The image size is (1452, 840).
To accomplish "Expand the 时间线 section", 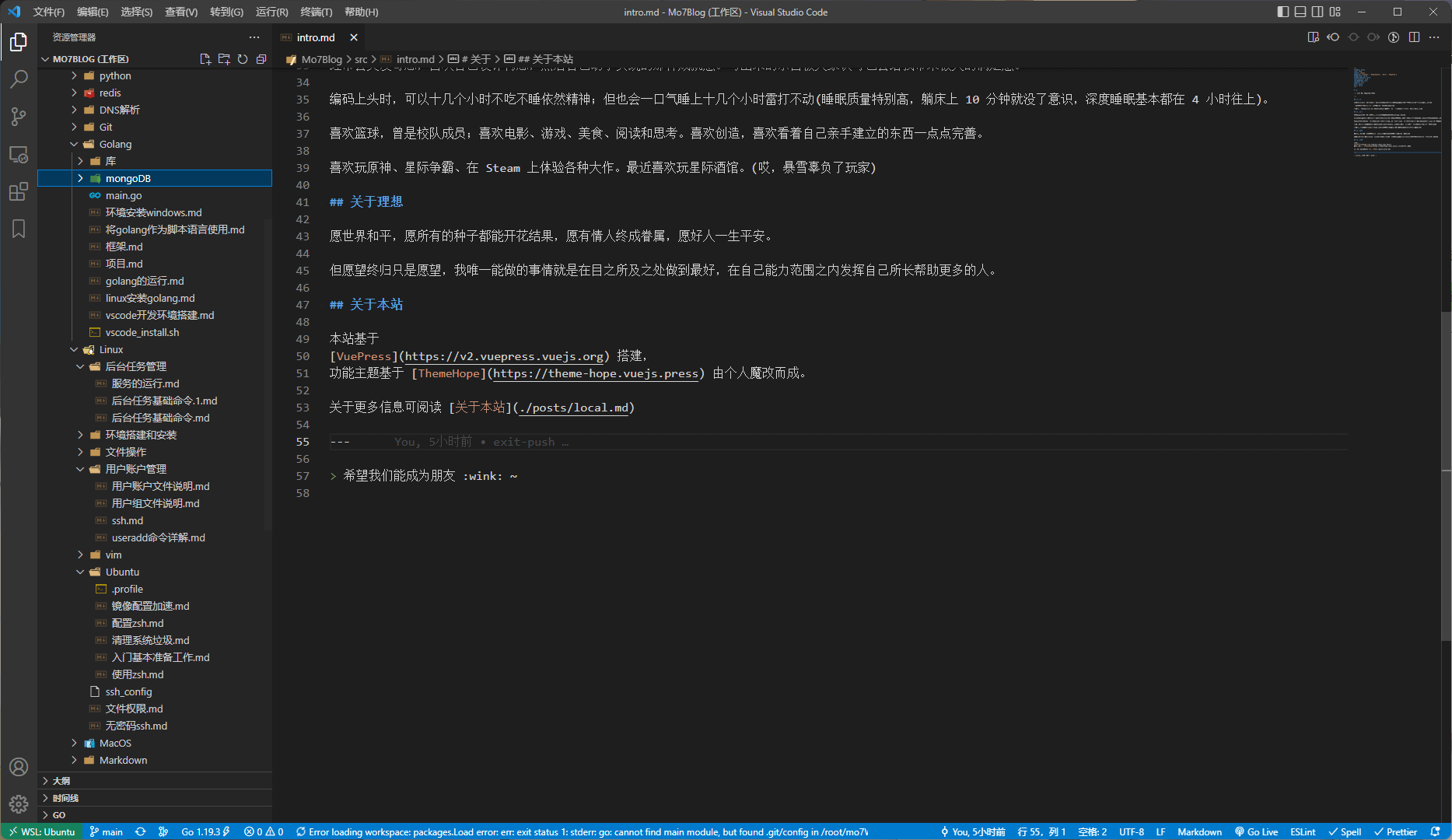I will 65,797.
